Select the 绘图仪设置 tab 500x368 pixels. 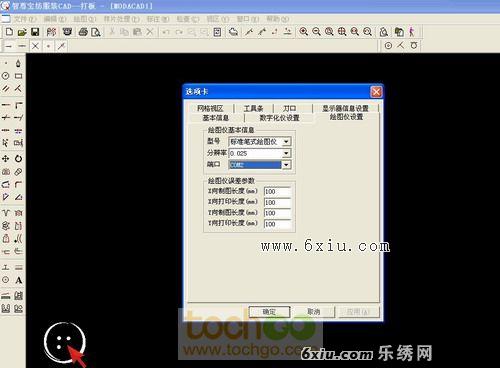pyautogui.click(x=346, y=117)
